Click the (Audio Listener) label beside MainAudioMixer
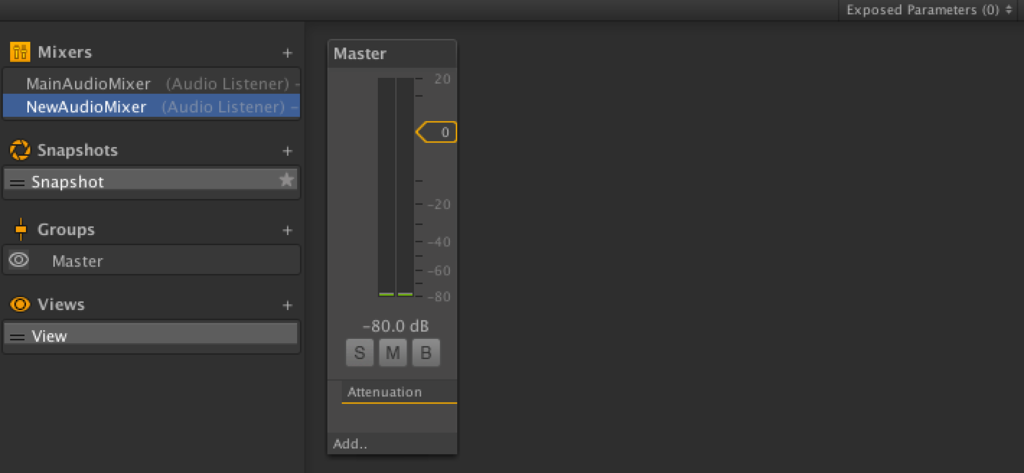 pos(227,84)
